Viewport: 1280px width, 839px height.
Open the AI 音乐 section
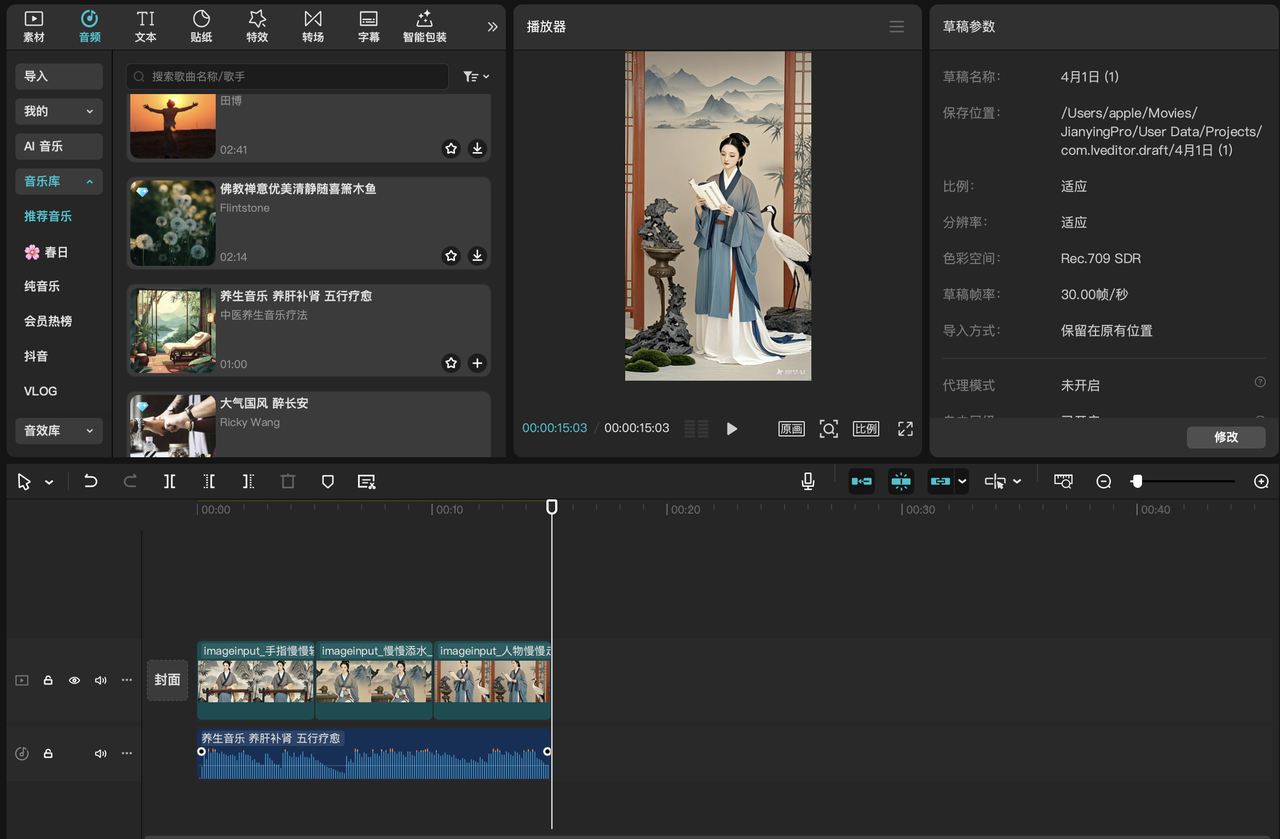tap(59, 146)
